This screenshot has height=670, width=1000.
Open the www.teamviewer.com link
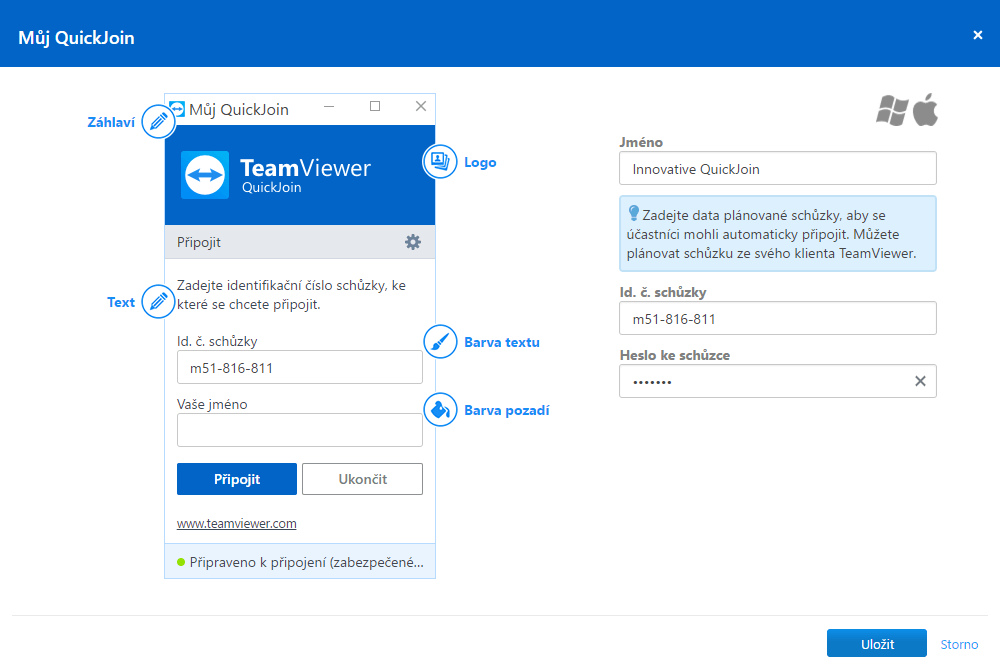[237, 523]
